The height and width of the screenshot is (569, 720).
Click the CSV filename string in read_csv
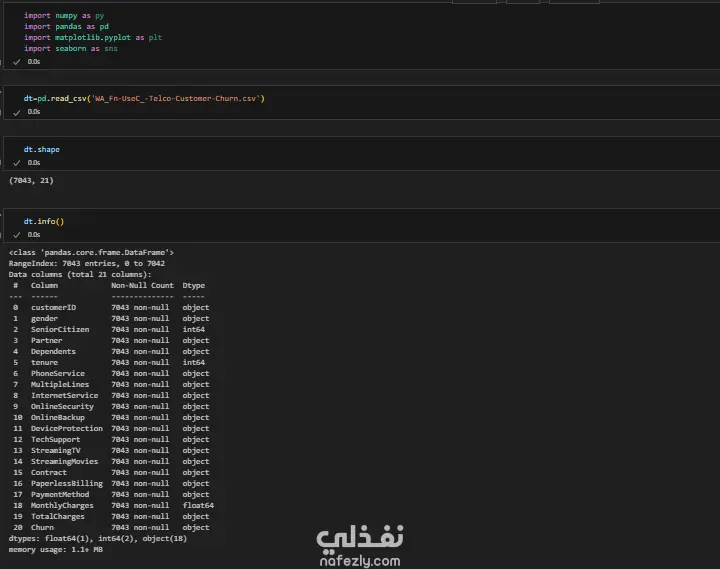pyautogui.click(x=176, y=99)
